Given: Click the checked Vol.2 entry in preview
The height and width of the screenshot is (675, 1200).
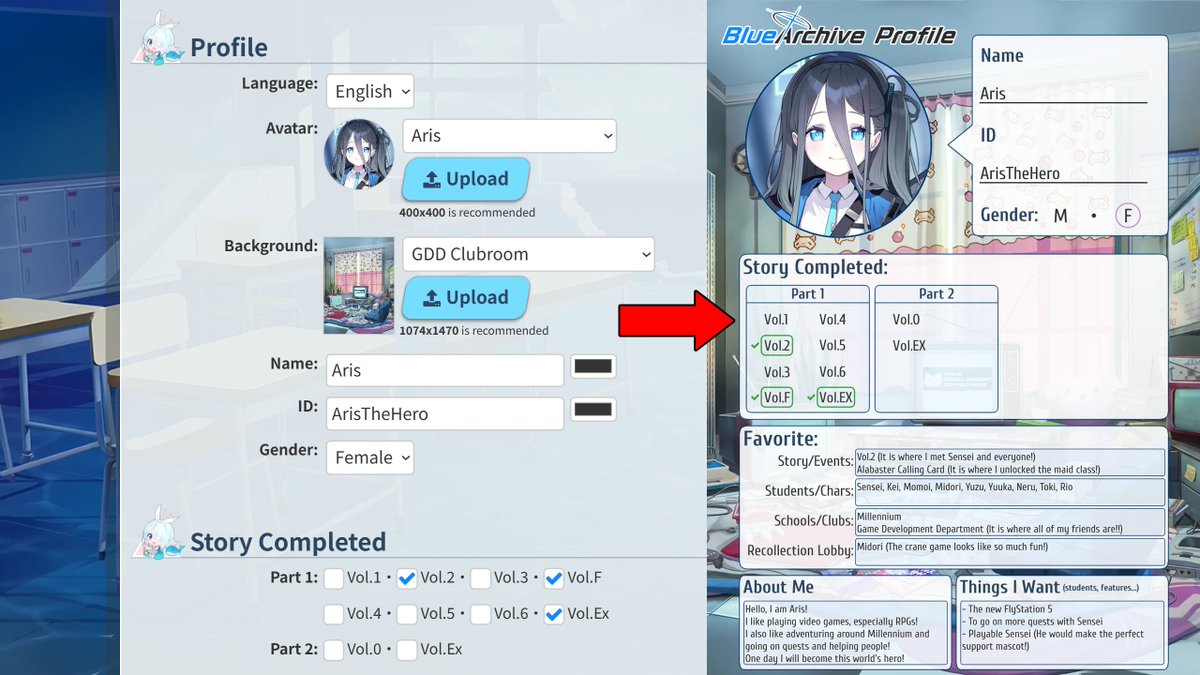Looking at the screenshot, I should (777, 346).
